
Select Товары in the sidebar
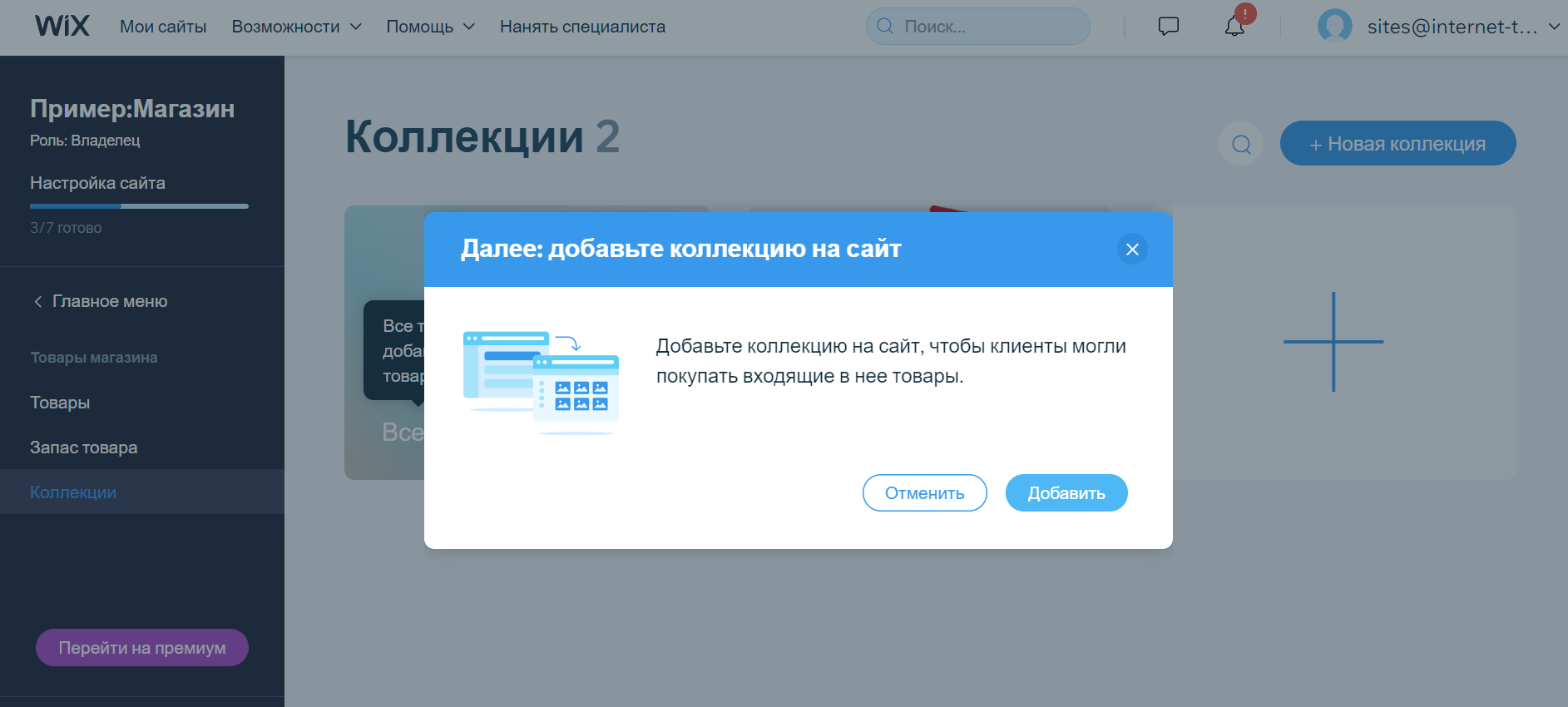[x=60, y=403]
